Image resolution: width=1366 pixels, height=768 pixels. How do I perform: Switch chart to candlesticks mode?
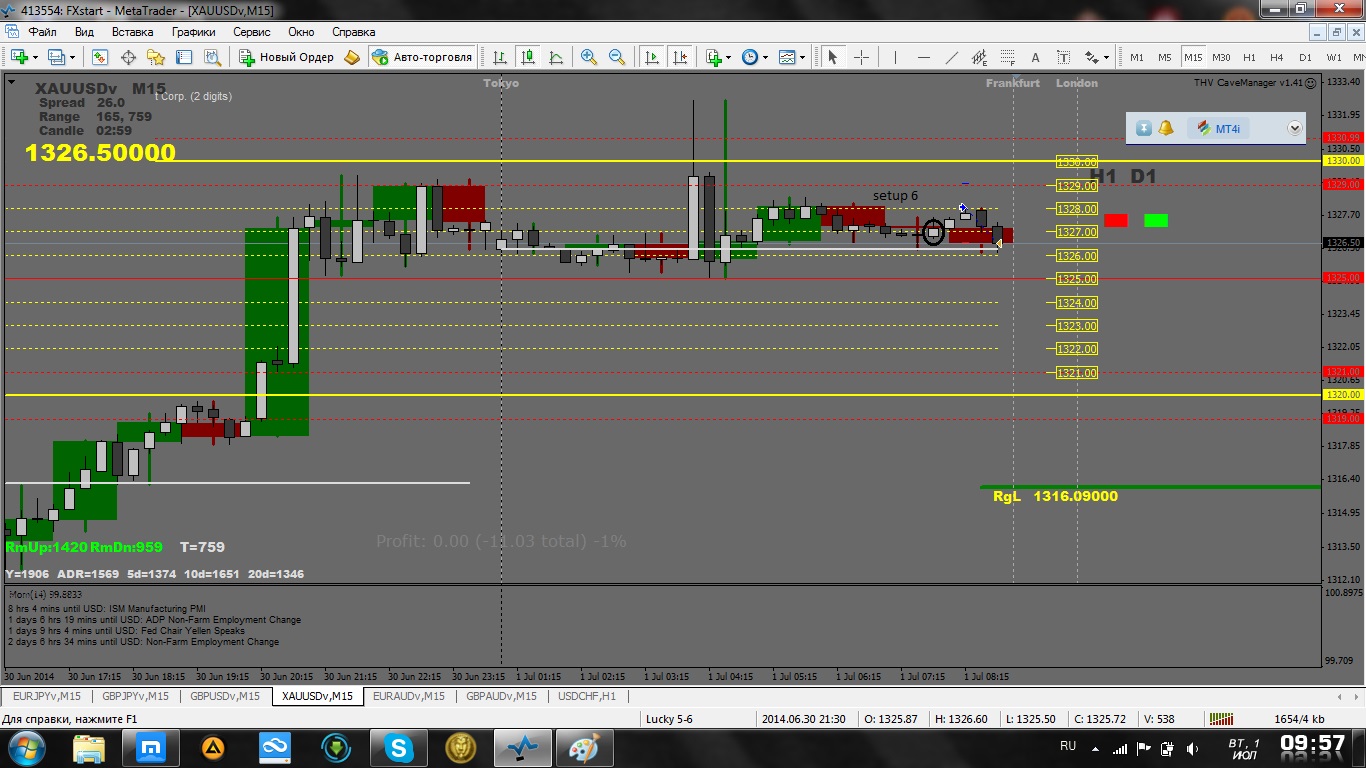(x=527, y=57)
